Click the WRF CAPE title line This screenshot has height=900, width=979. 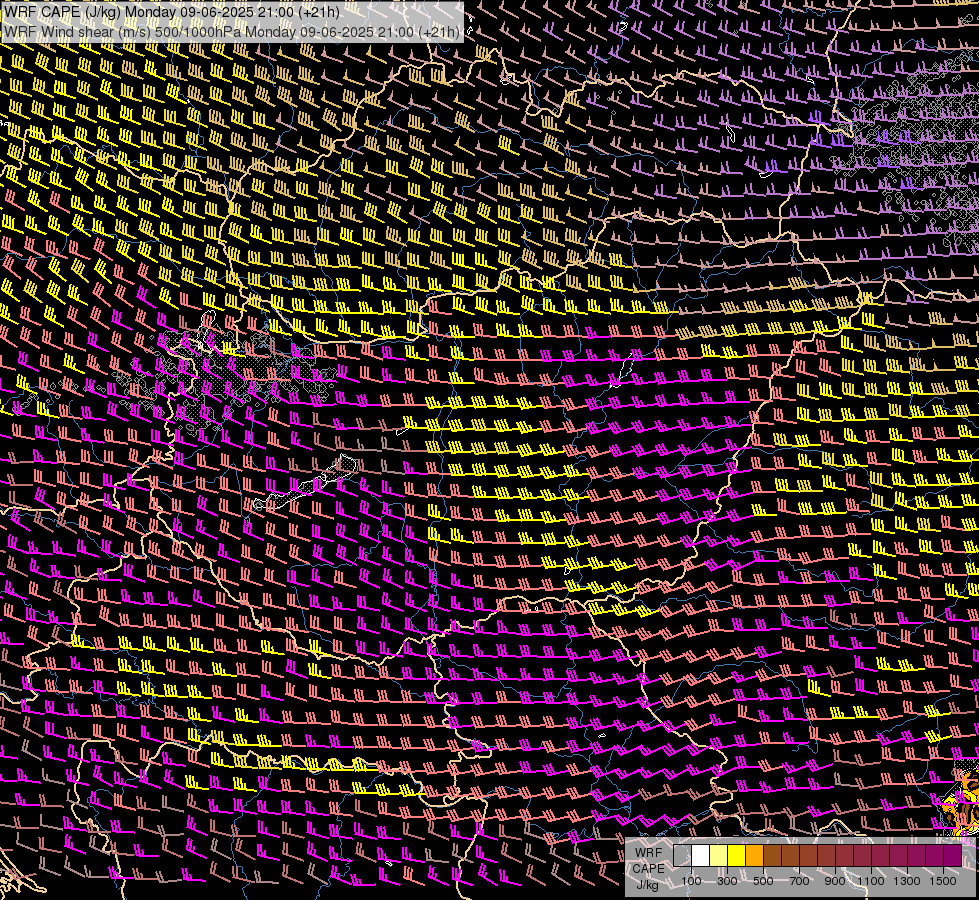172,12
